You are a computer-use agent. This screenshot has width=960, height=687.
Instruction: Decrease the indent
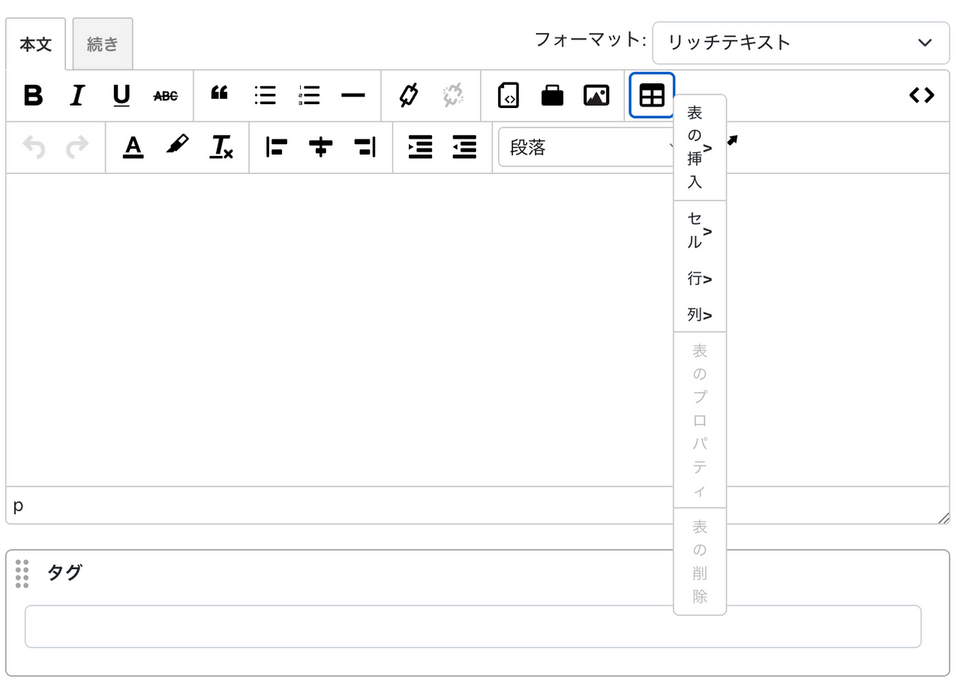tap(464, 148)
